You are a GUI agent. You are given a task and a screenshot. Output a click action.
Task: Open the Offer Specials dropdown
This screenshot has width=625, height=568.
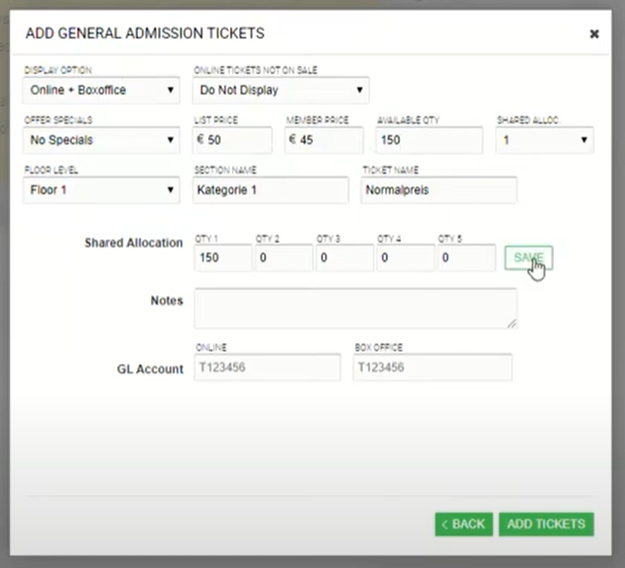(101, 140)
